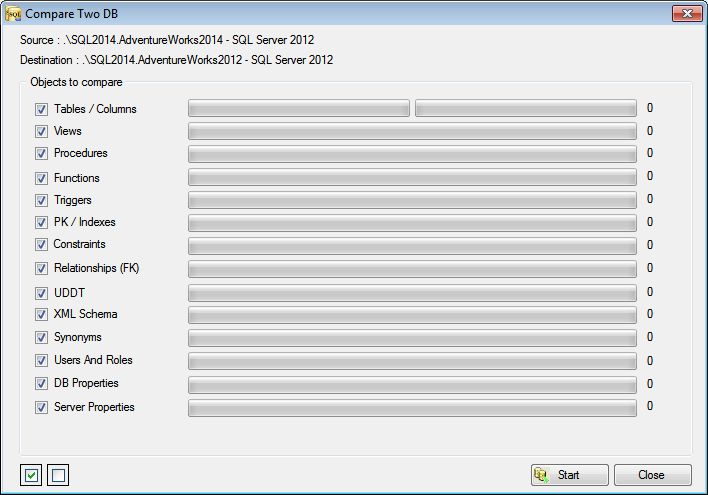The width and height of the screenshot is (708, 495).
Task: Click the Triggers progress bar
Action: tap(412, 200)
